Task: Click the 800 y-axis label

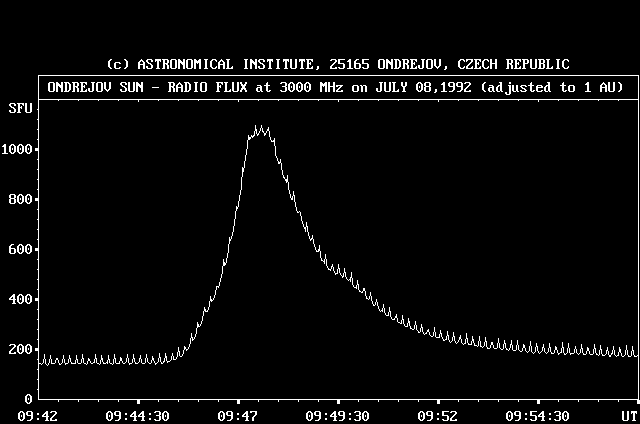Action: click(23, 200)
